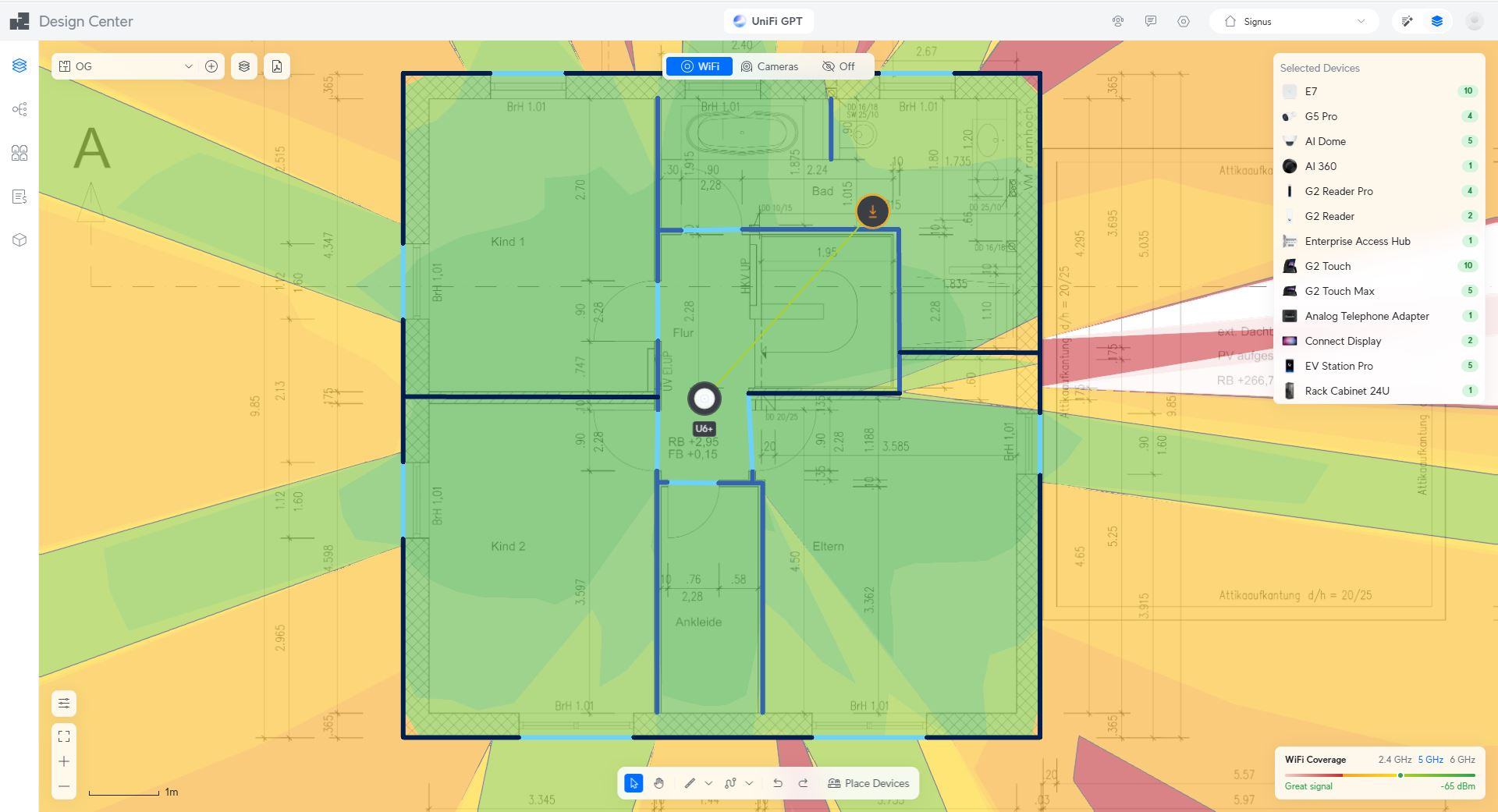Zoom out with the minus button

tap(64, 786)
